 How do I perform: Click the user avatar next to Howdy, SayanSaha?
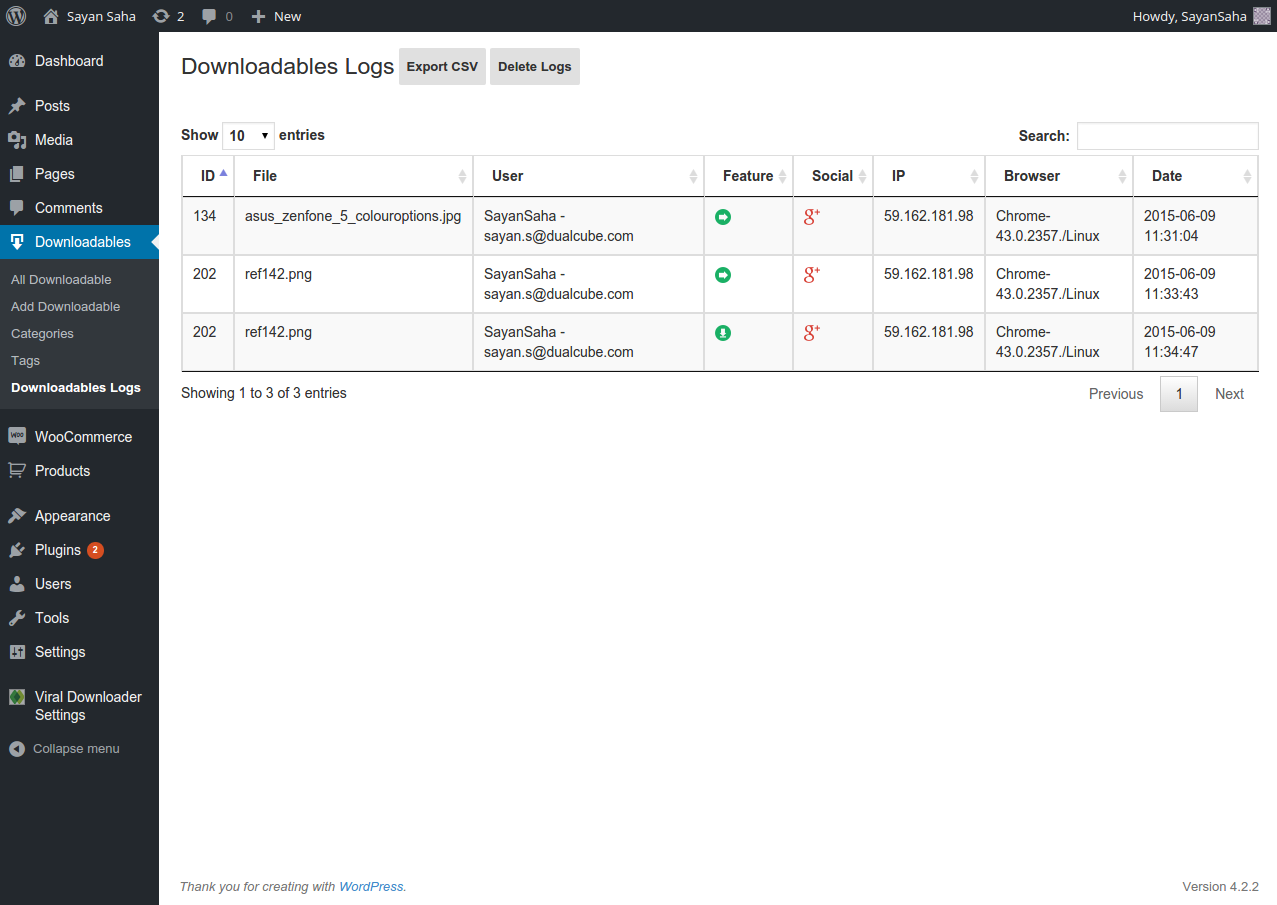coord(1262,16)
